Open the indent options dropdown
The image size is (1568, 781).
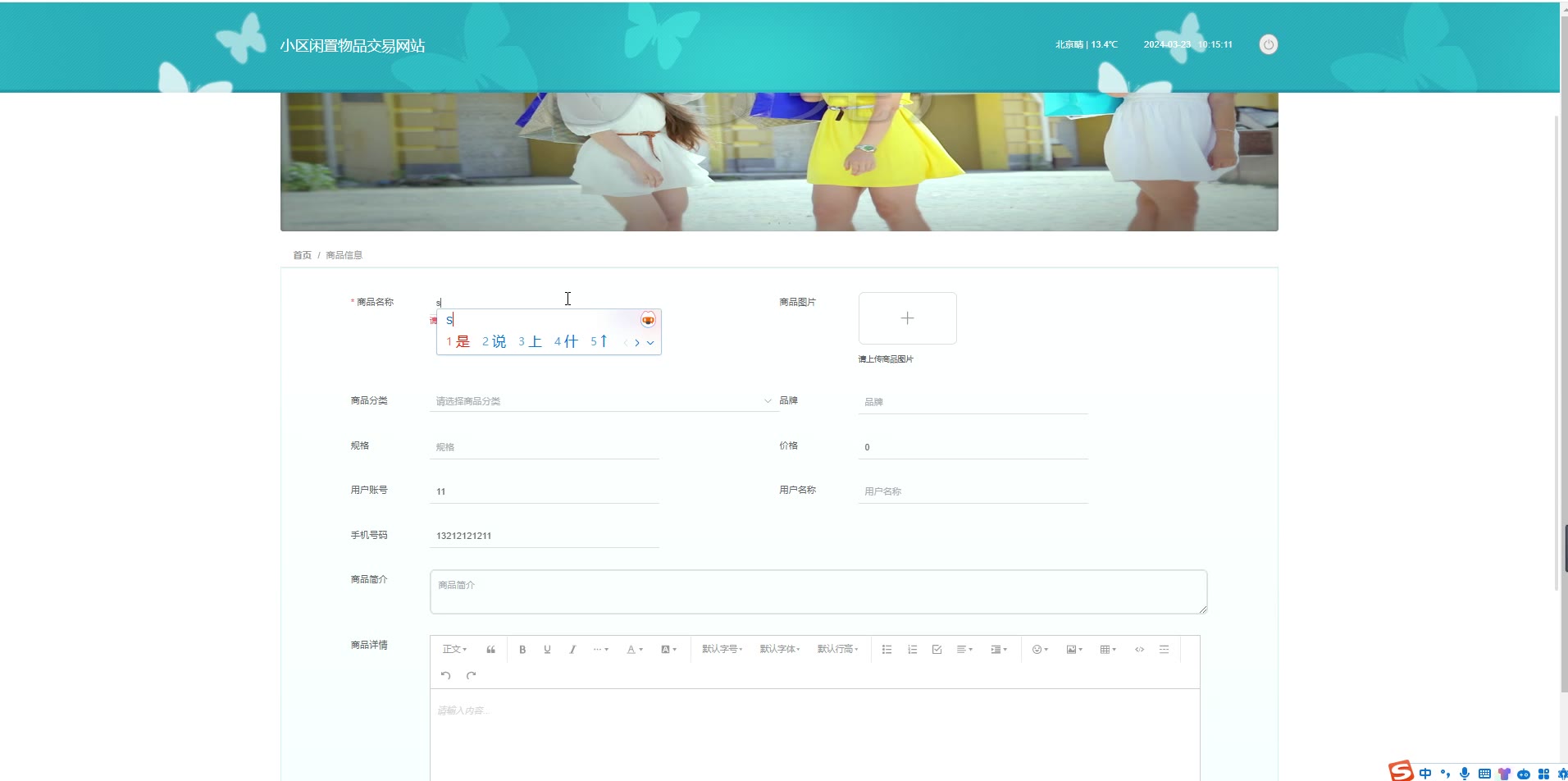coord(999,650)
